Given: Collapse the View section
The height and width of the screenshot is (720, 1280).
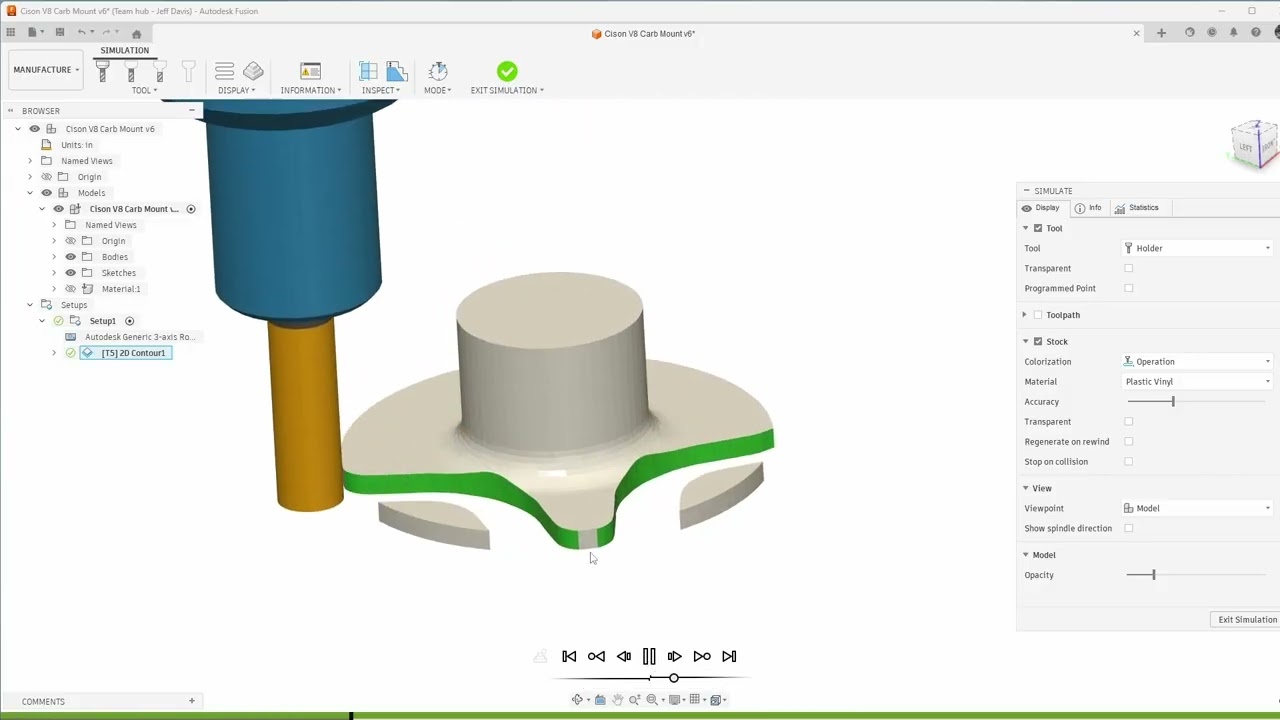Looking at the screenshot, I should tap(1025, 488).
